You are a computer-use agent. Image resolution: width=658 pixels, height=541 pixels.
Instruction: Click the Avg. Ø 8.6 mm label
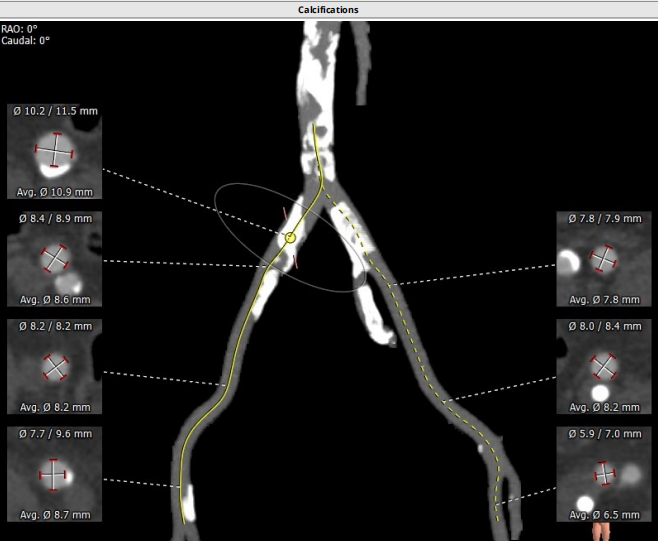coord(55,299)
